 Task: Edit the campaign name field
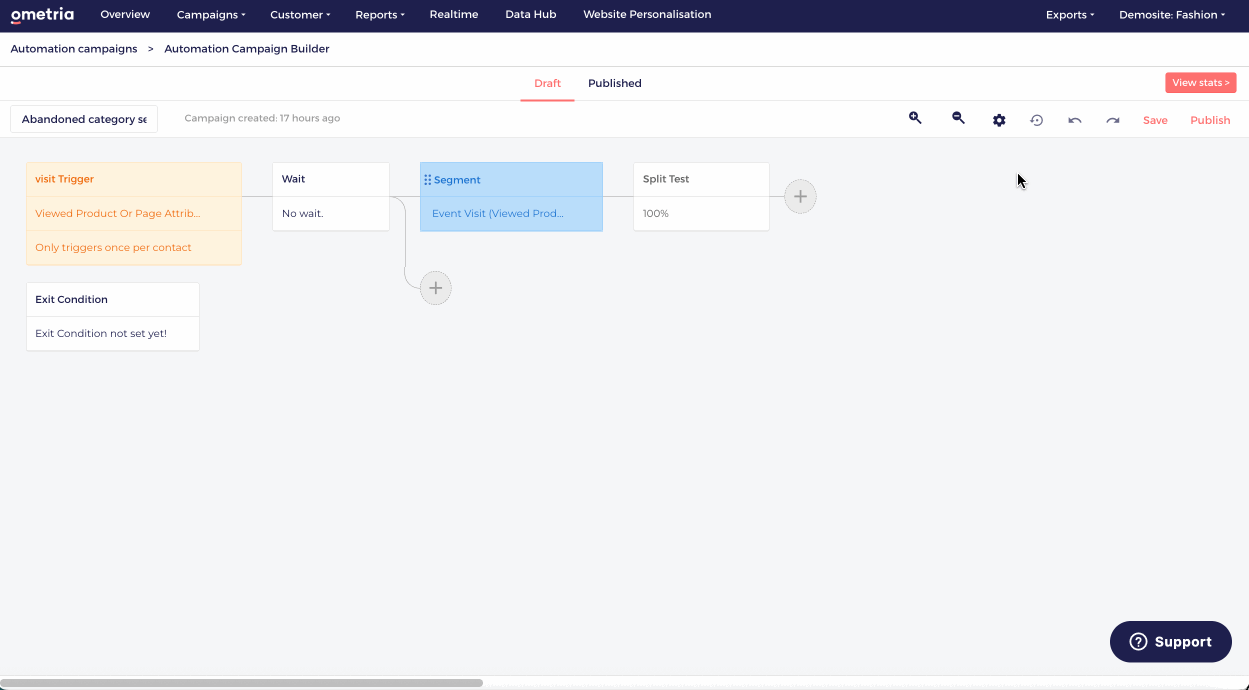84,119
